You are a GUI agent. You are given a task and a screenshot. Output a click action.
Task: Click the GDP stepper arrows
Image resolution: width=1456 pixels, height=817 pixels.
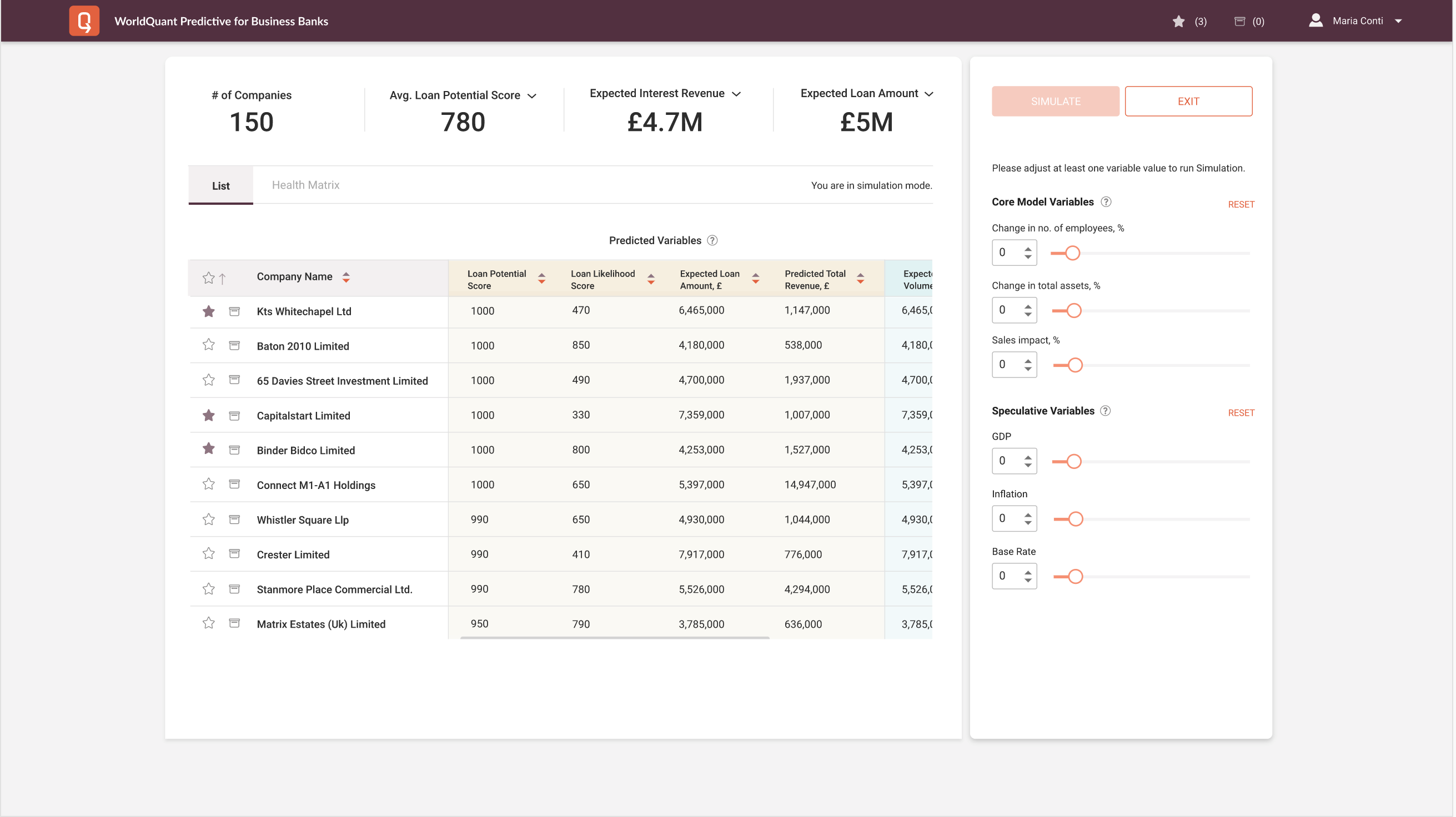click(1028, 462)
